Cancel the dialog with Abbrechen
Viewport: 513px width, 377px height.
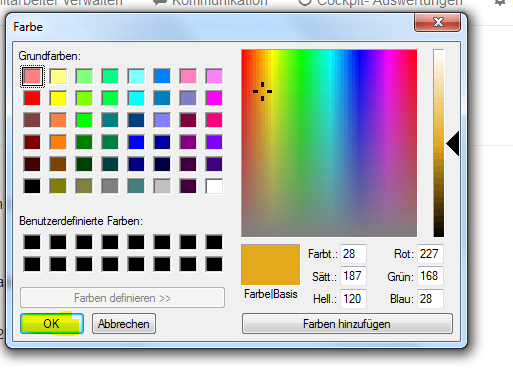click(x=124, y=323)
